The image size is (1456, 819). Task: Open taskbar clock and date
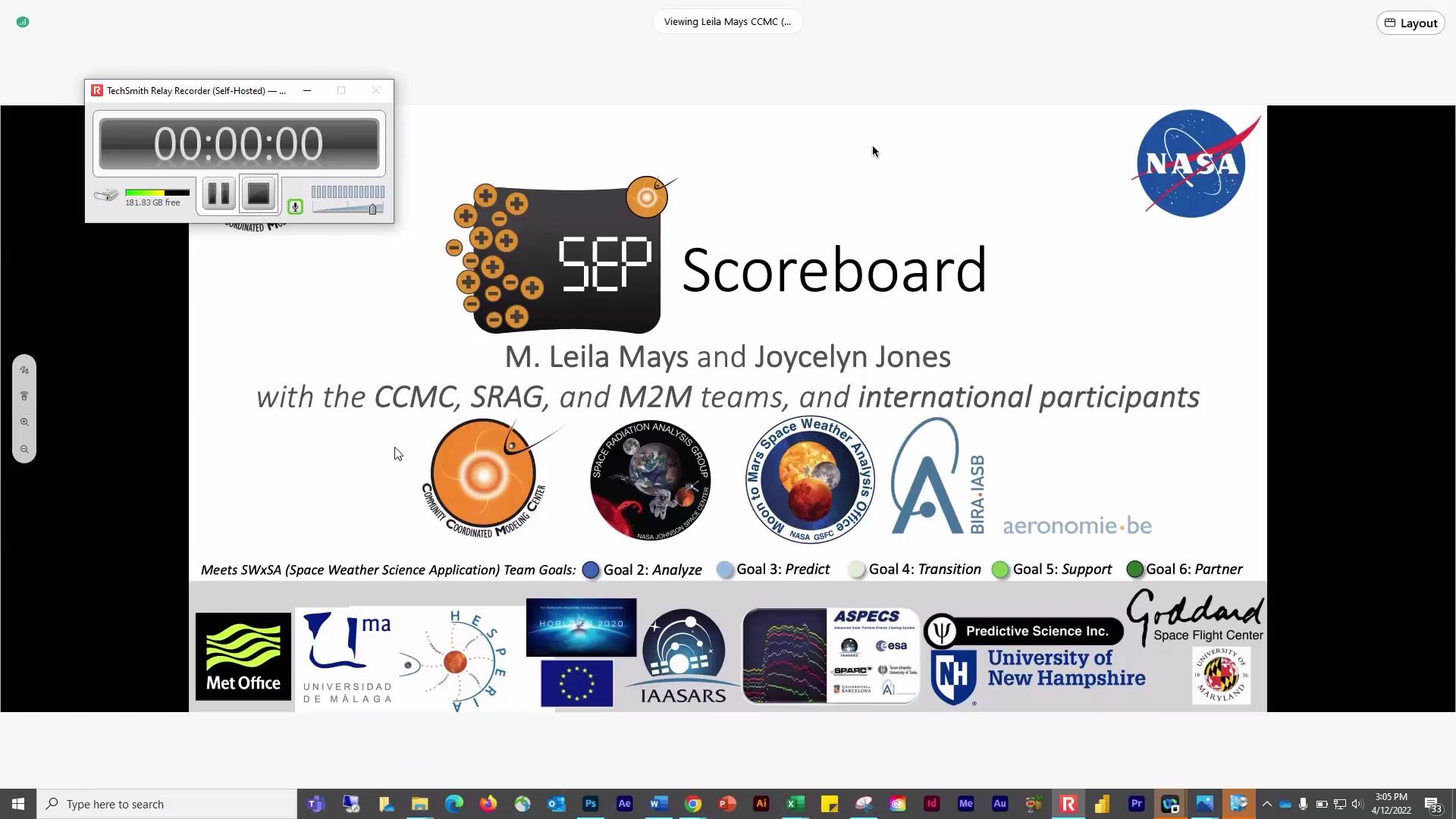point(1391,804)
